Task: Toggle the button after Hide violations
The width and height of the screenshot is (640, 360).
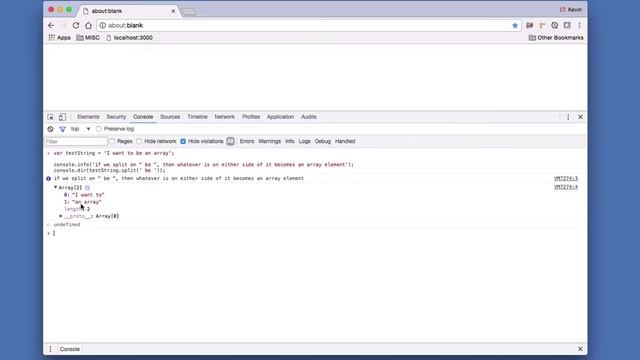Action: [x=231, y=141]
